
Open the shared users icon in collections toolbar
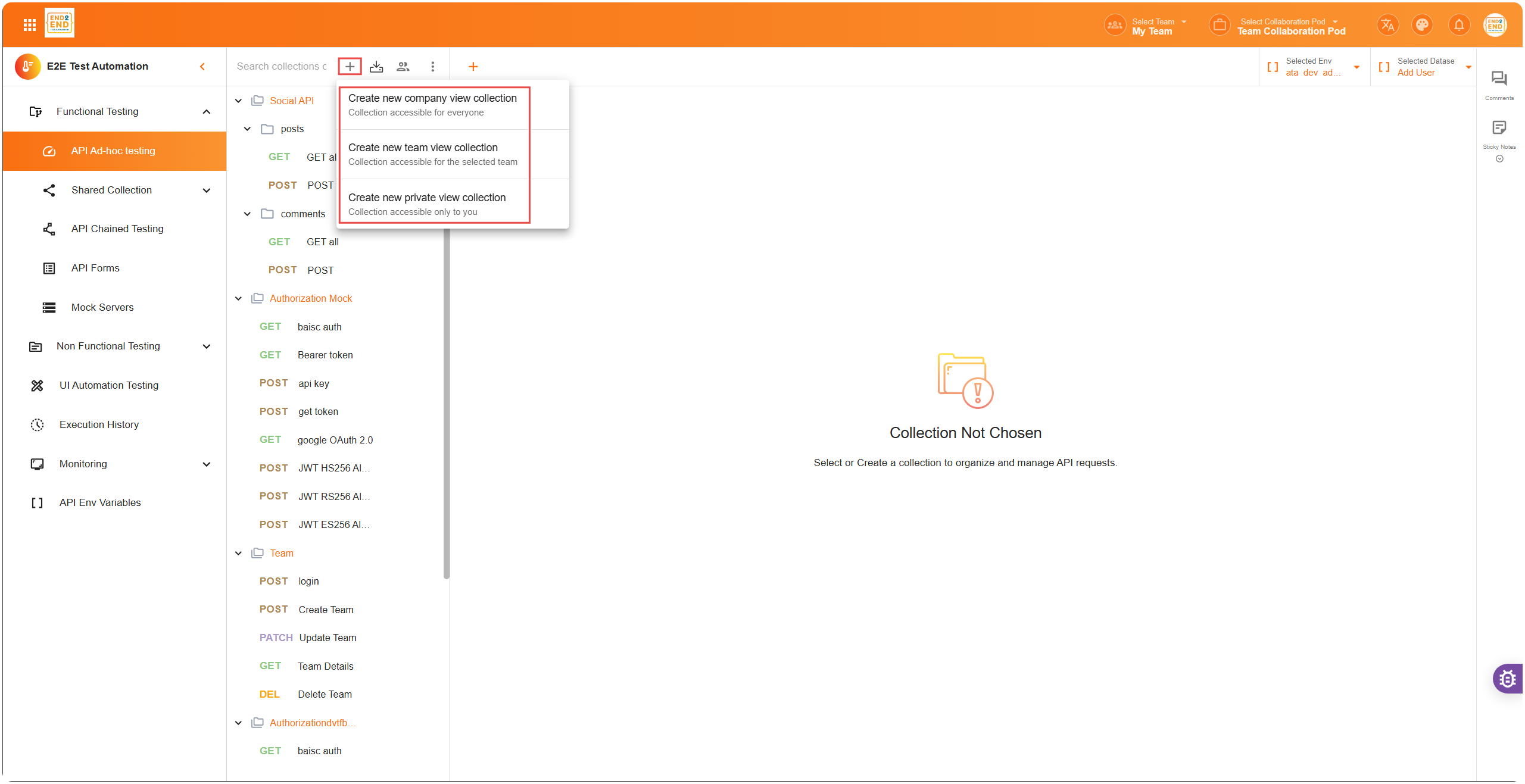tap(403, 67)
